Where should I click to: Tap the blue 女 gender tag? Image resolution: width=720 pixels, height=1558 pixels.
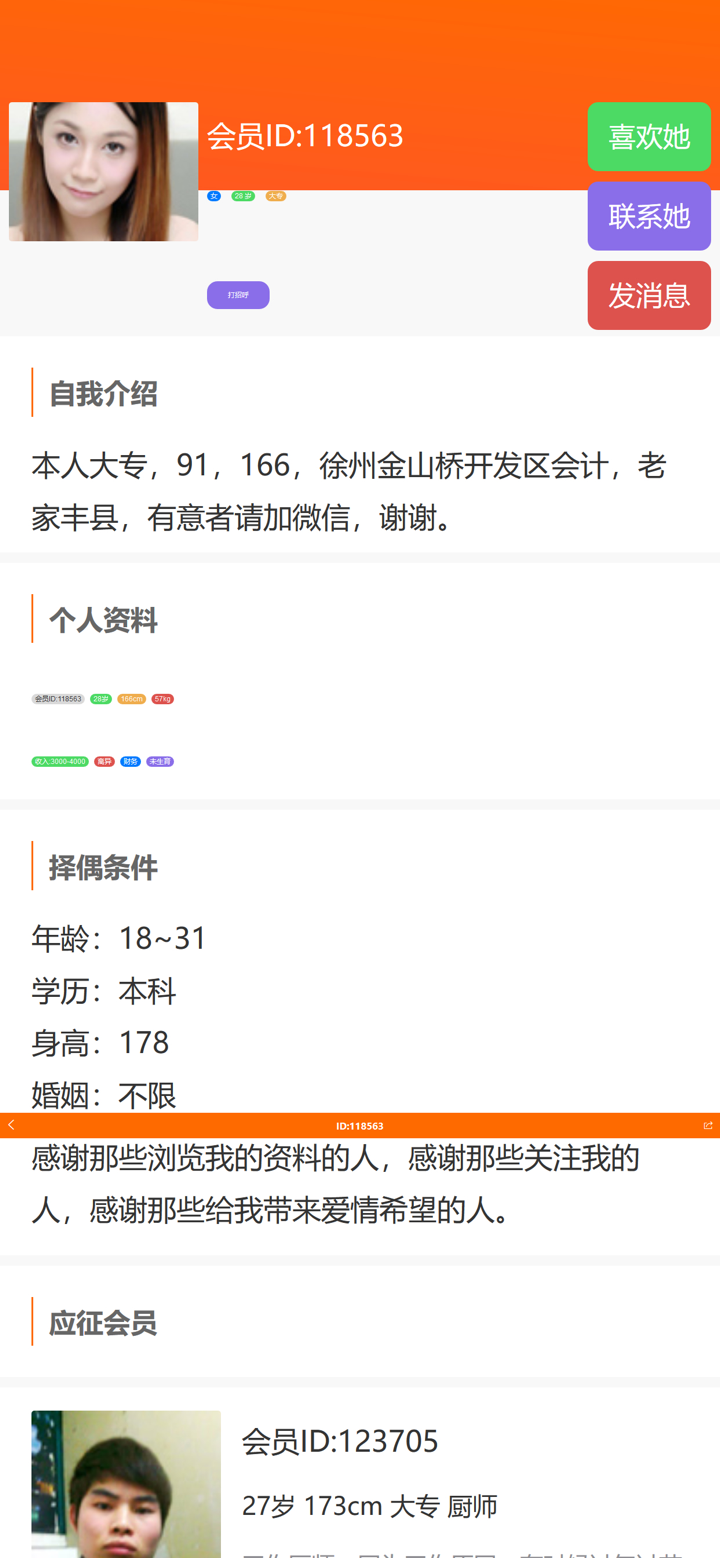pos(214,196)
